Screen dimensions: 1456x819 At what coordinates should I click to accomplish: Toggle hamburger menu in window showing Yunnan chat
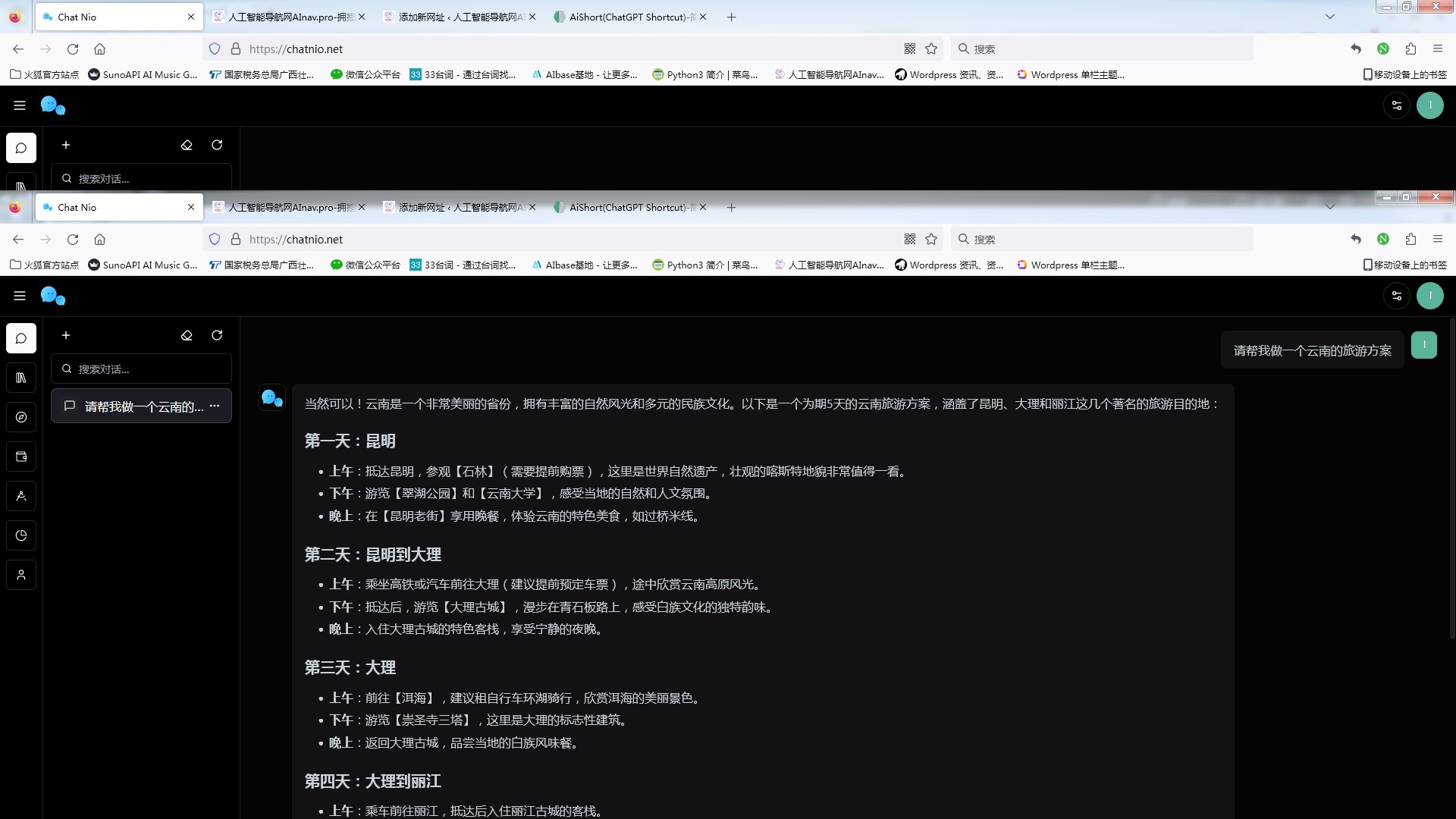[20, 296]
